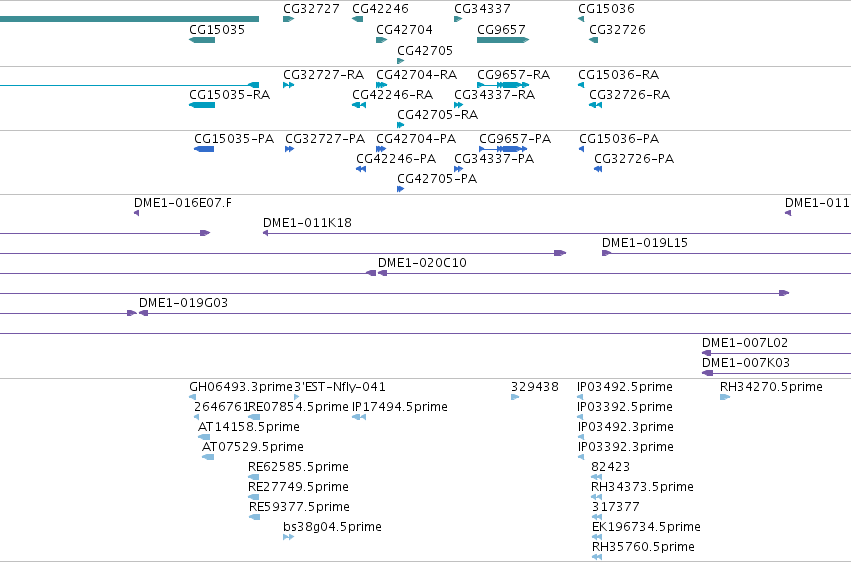Image resolution: width=851 pixels, height=562 pixels.
Task: Select the CG42705 gene label
Action: [x=425, y=50]
